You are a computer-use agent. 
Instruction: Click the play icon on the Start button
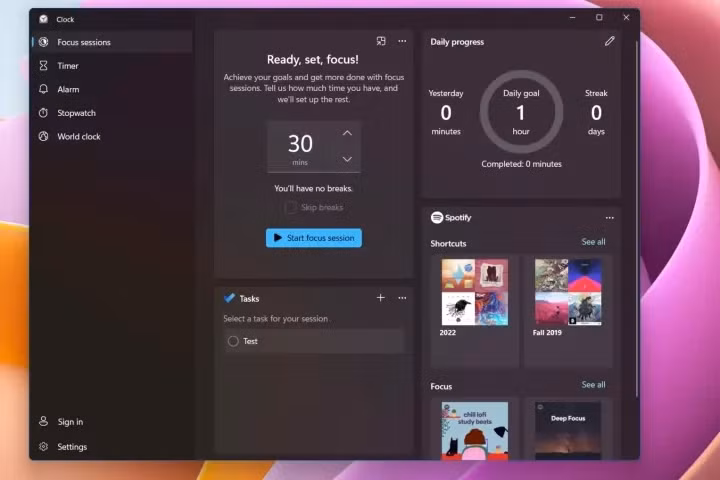pyautogui.click(x=277, y=238)
